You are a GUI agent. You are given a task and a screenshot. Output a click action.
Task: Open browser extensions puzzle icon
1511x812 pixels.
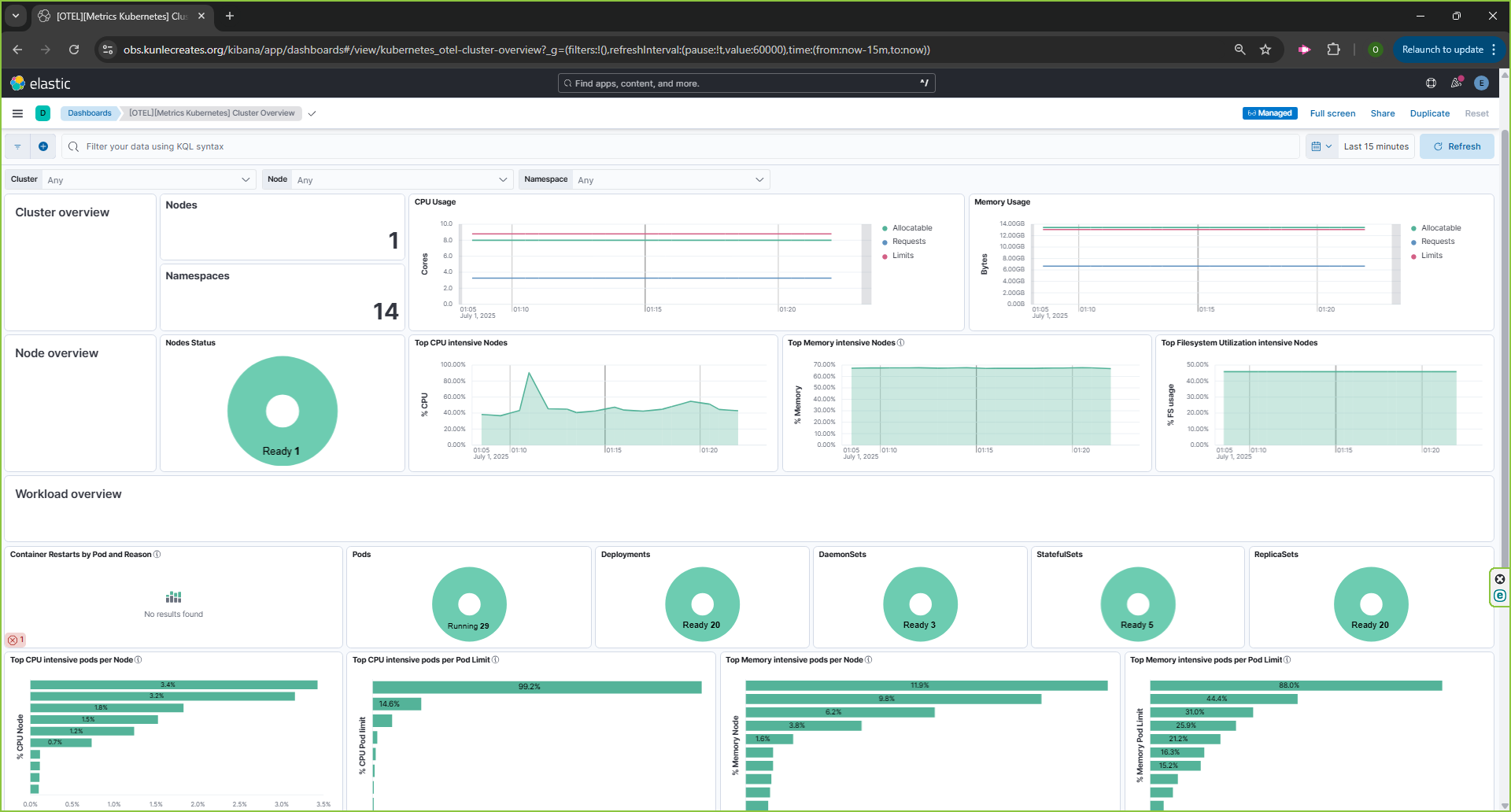coord(1333,50)
